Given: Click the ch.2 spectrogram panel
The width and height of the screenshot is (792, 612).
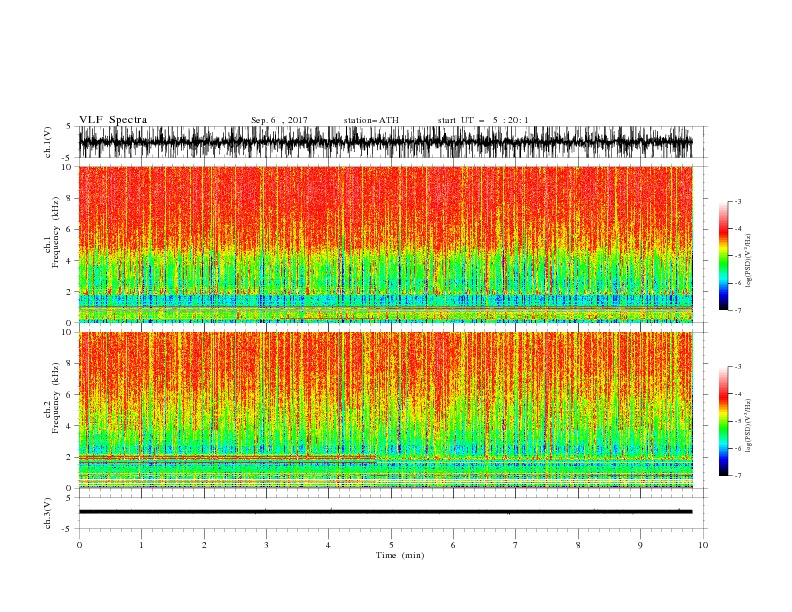Looking at the screenshot, I should [385, 410].
